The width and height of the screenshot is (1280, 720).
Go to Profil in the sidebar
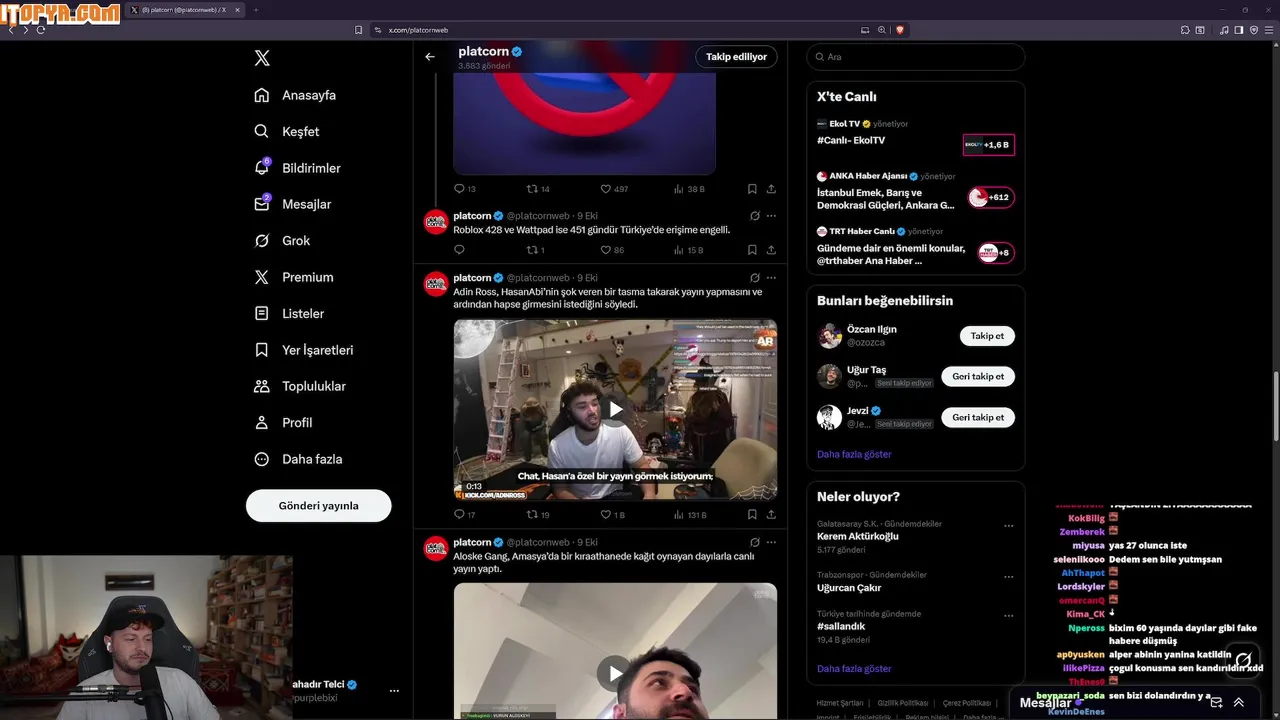[283, 423]
